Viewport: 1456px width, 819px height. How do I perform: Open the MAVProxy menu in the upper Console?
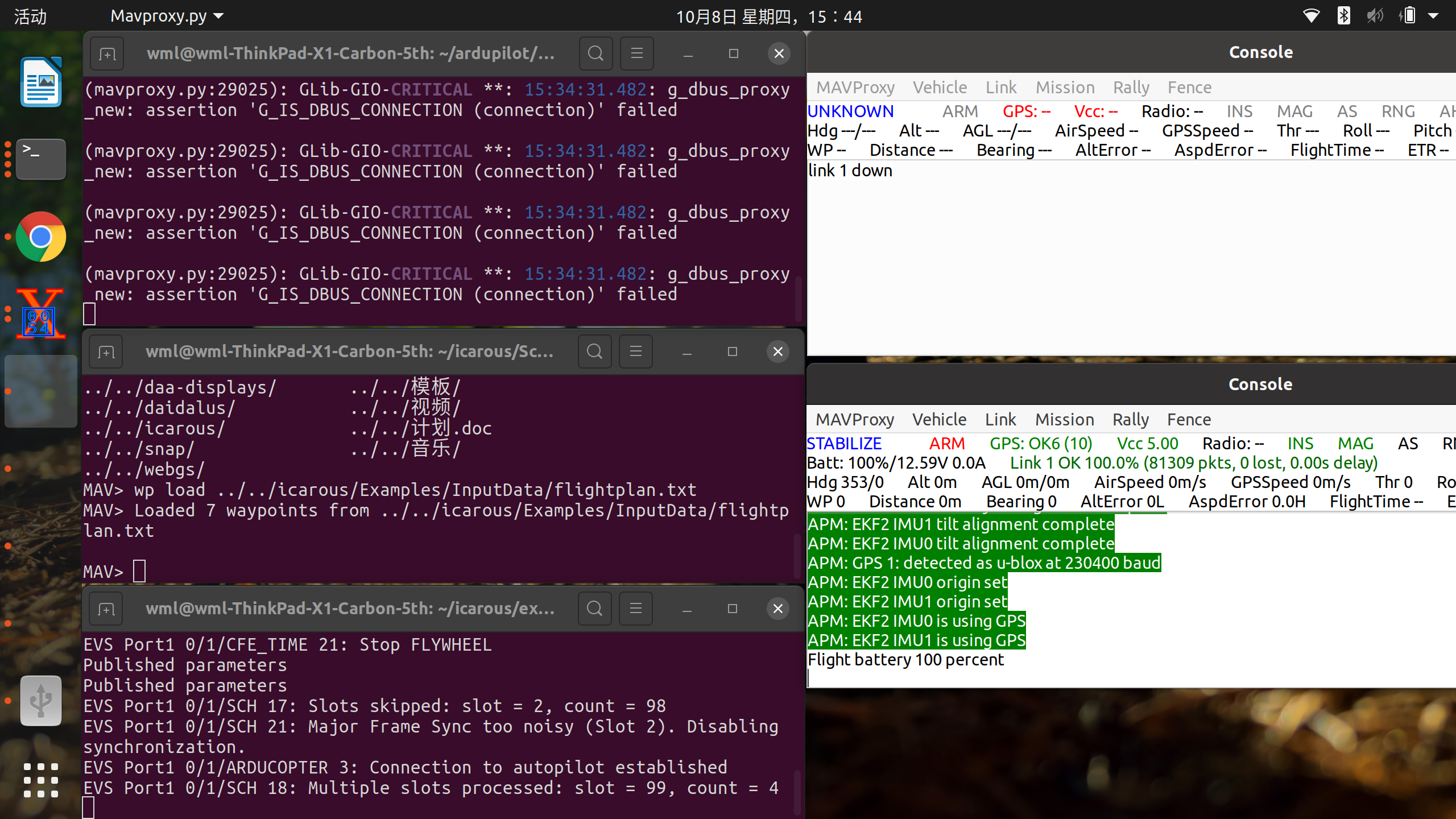tap(855, 87)
